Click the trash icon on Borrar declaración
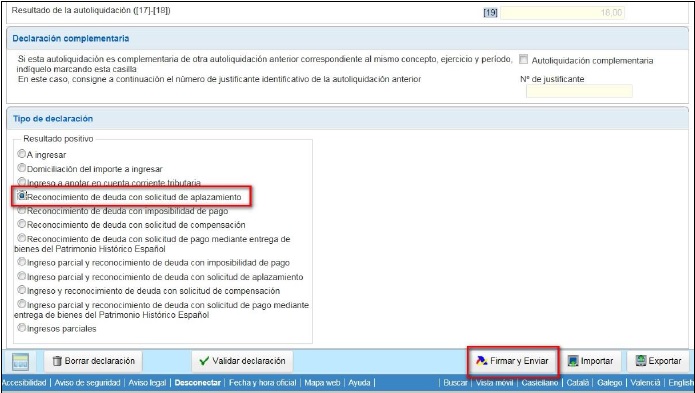The height and width of the screenshot is (393, 695). pyautogui.click(x=57, y=361)
